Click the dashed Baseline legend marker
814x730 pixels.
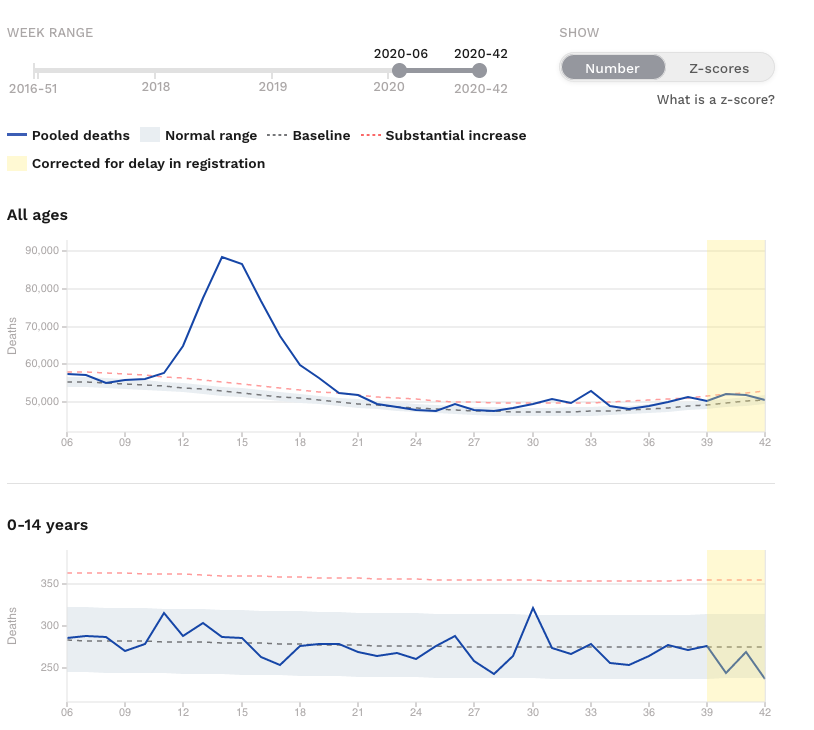click(277, 136)
